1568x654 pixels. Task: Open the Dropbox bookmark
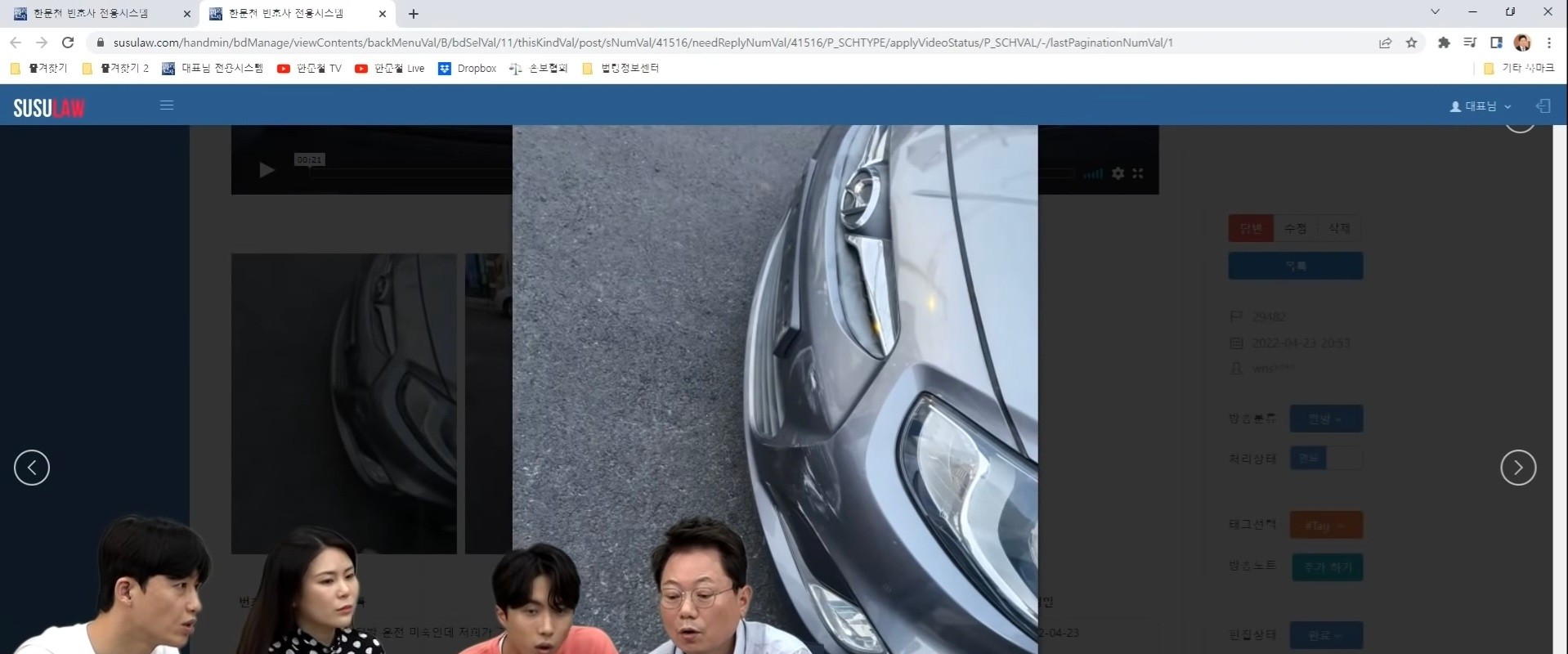tap(468, 69)
